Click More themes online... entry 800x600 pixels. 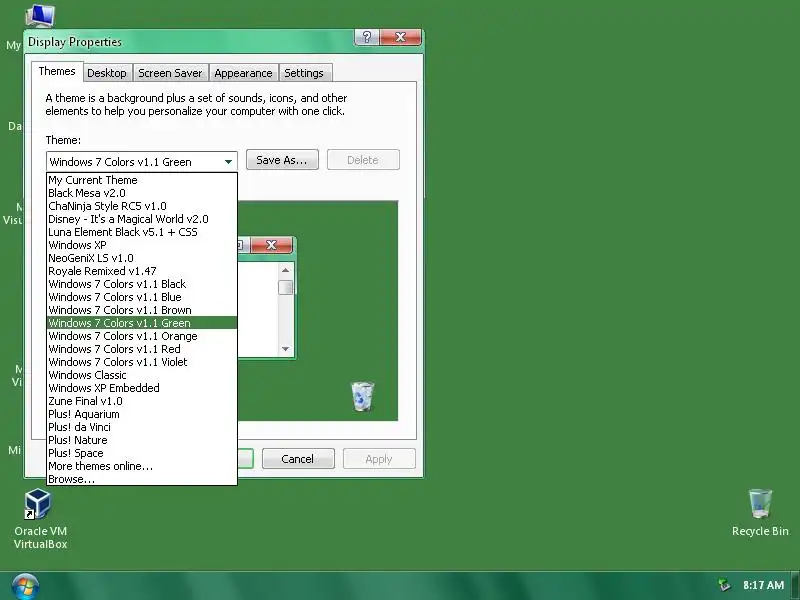[x=142, y=466]
